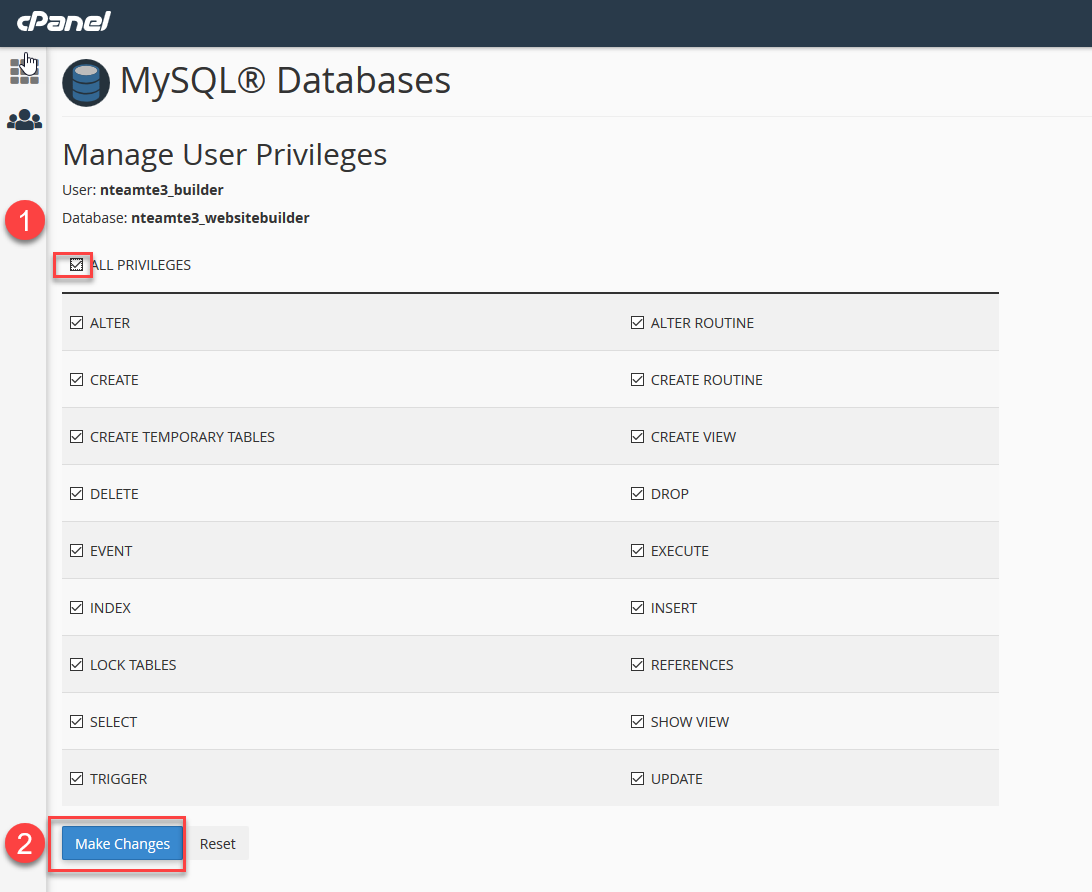This screenshot has height=892, width=1092.
Task: Click the ALTER ROUTINE label text
Action: (702, 323)
